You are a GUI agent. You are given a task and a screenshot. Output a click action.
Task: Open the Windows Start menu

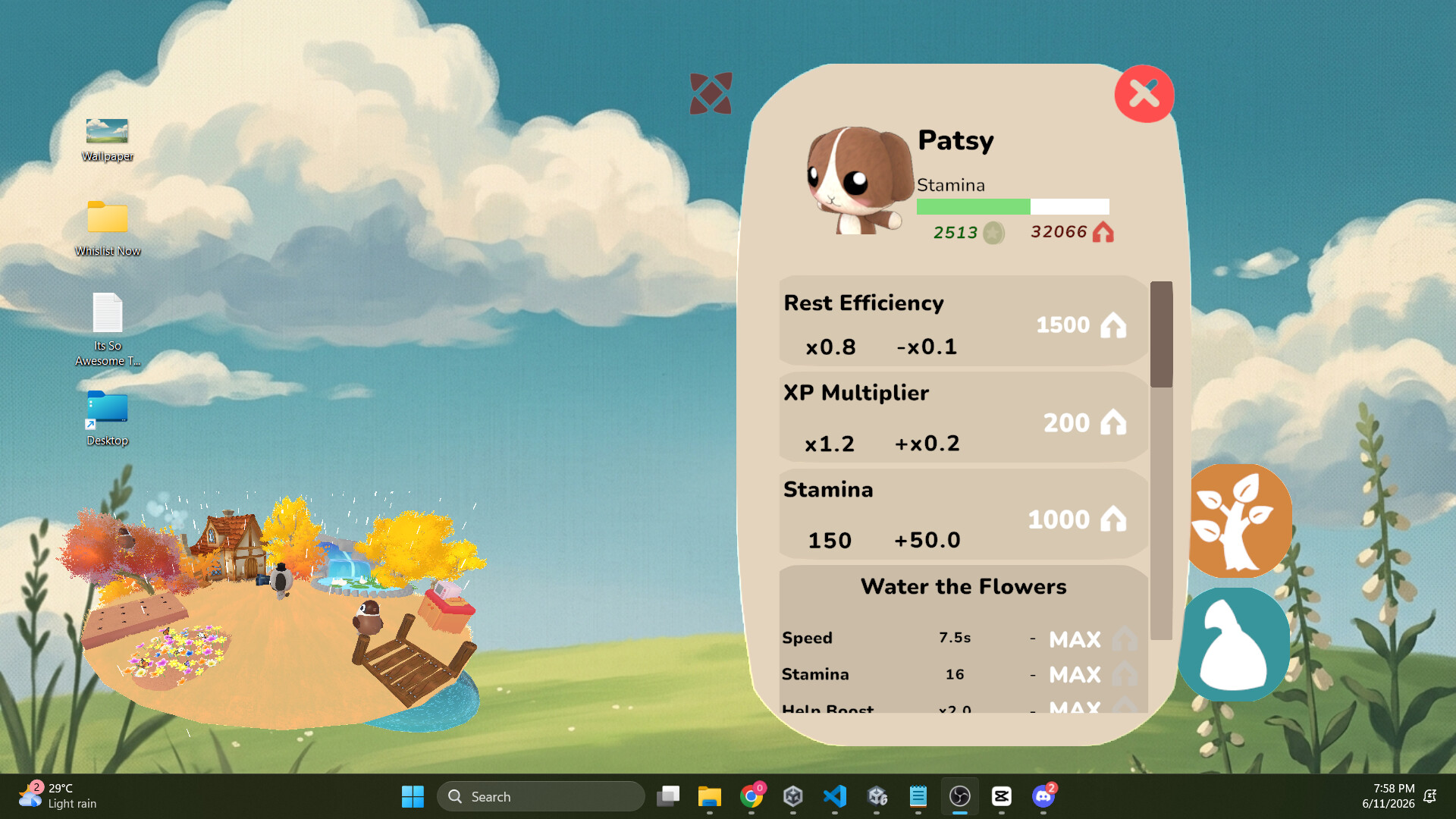[413, 796]
